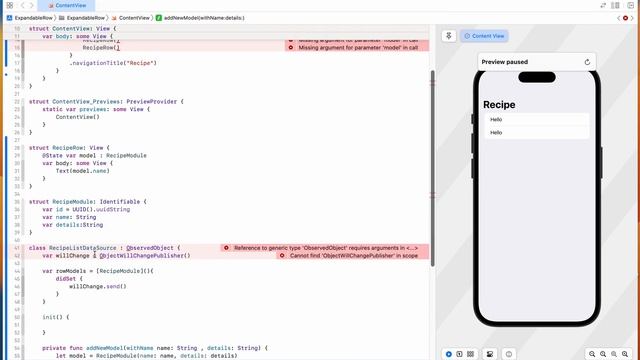
Task: Click the Preview paused banner text
Action: [504, 62]
